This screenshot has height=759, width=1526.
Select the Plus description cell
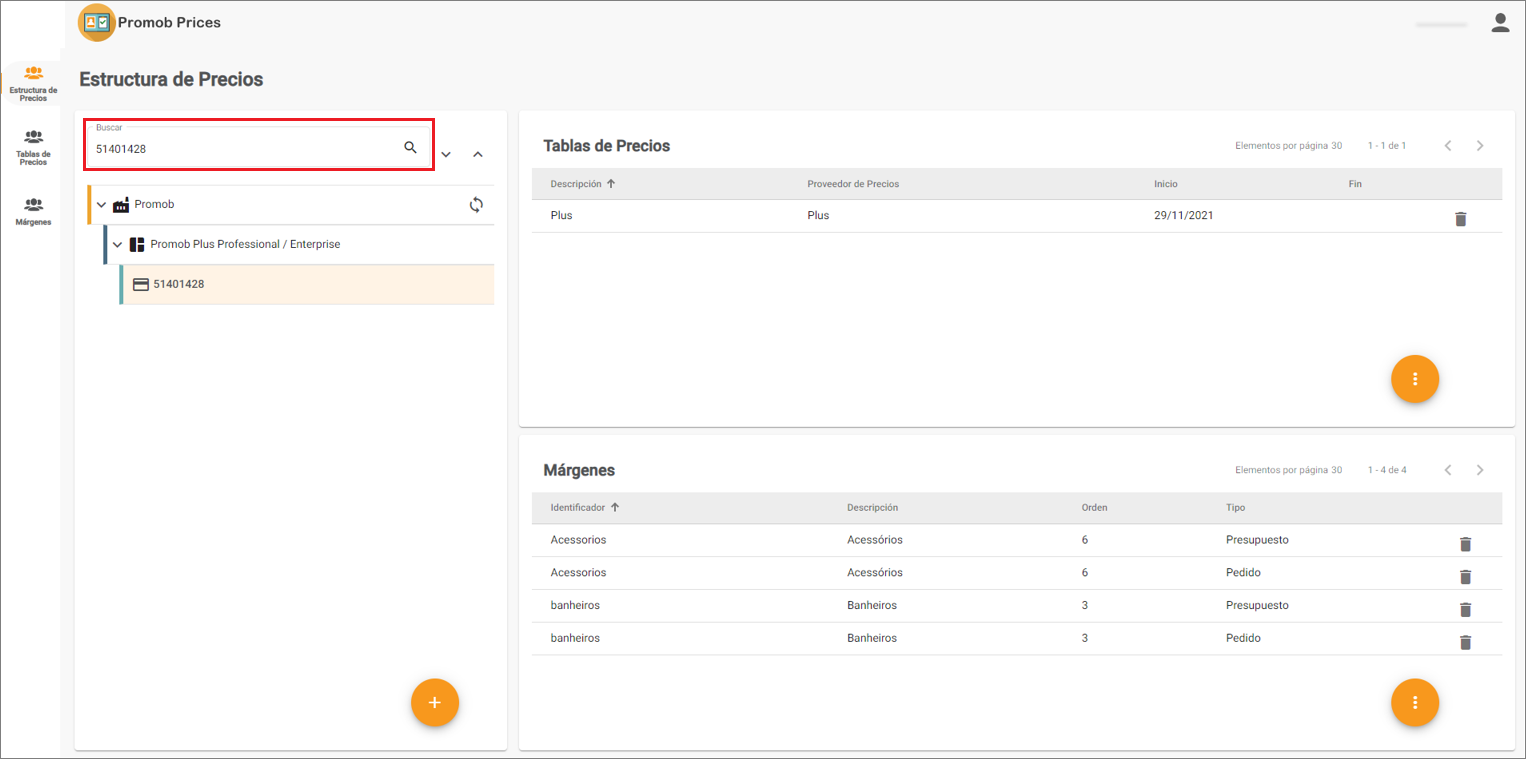click(561, 215)
